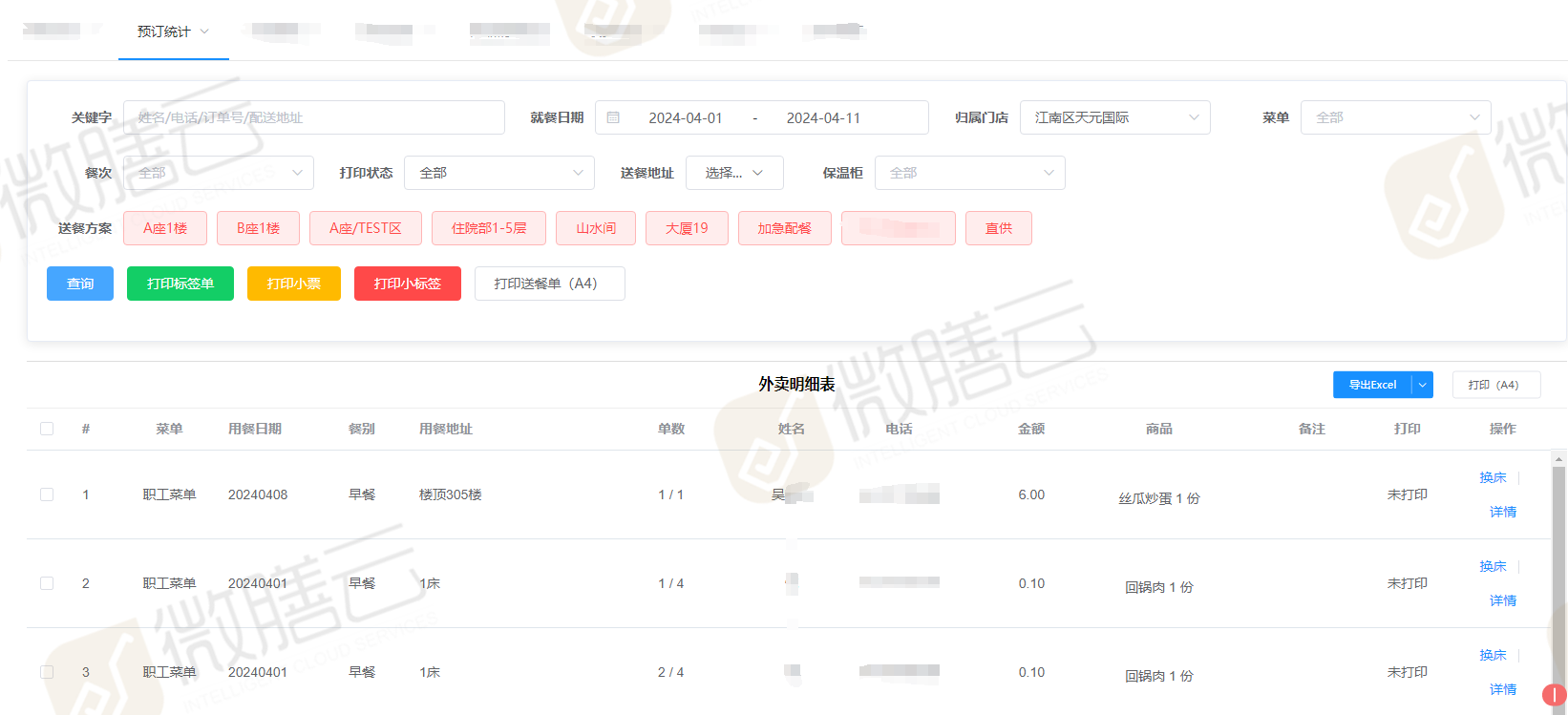Expand the chevron beside the 预订统计 tab
This screenshot has height=715, width=1568.
pos(204,32)
